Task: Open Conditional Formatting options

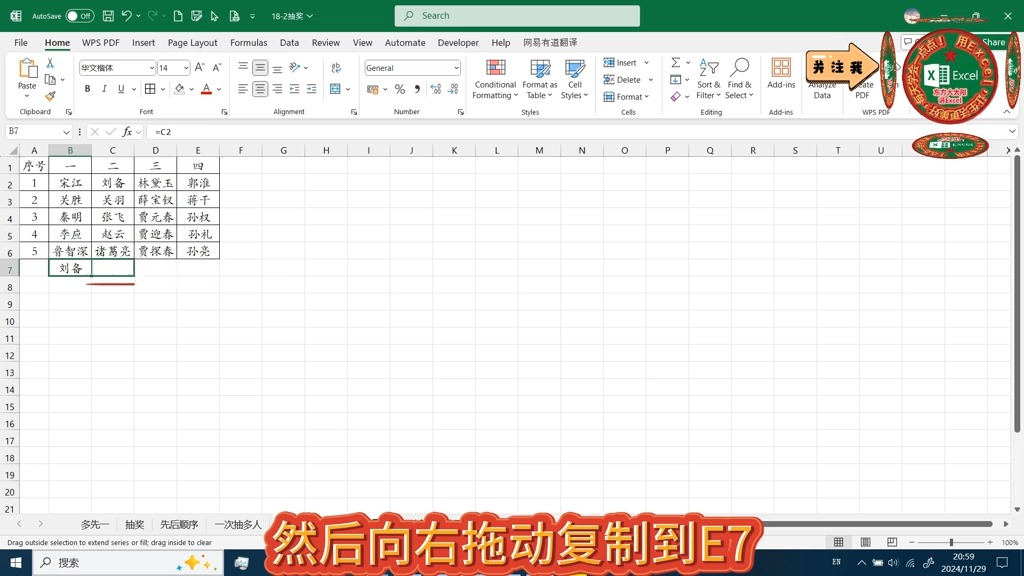Action: click(x=494, y=80)
